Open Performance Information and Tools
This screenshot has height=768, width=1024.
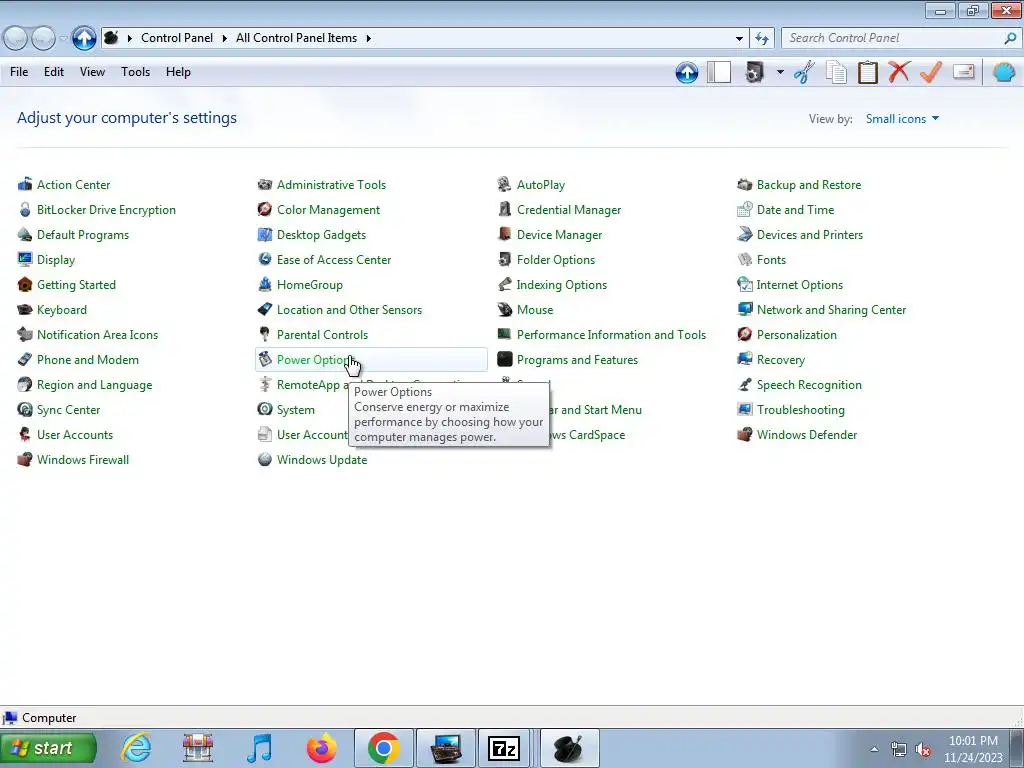(611, 335)
